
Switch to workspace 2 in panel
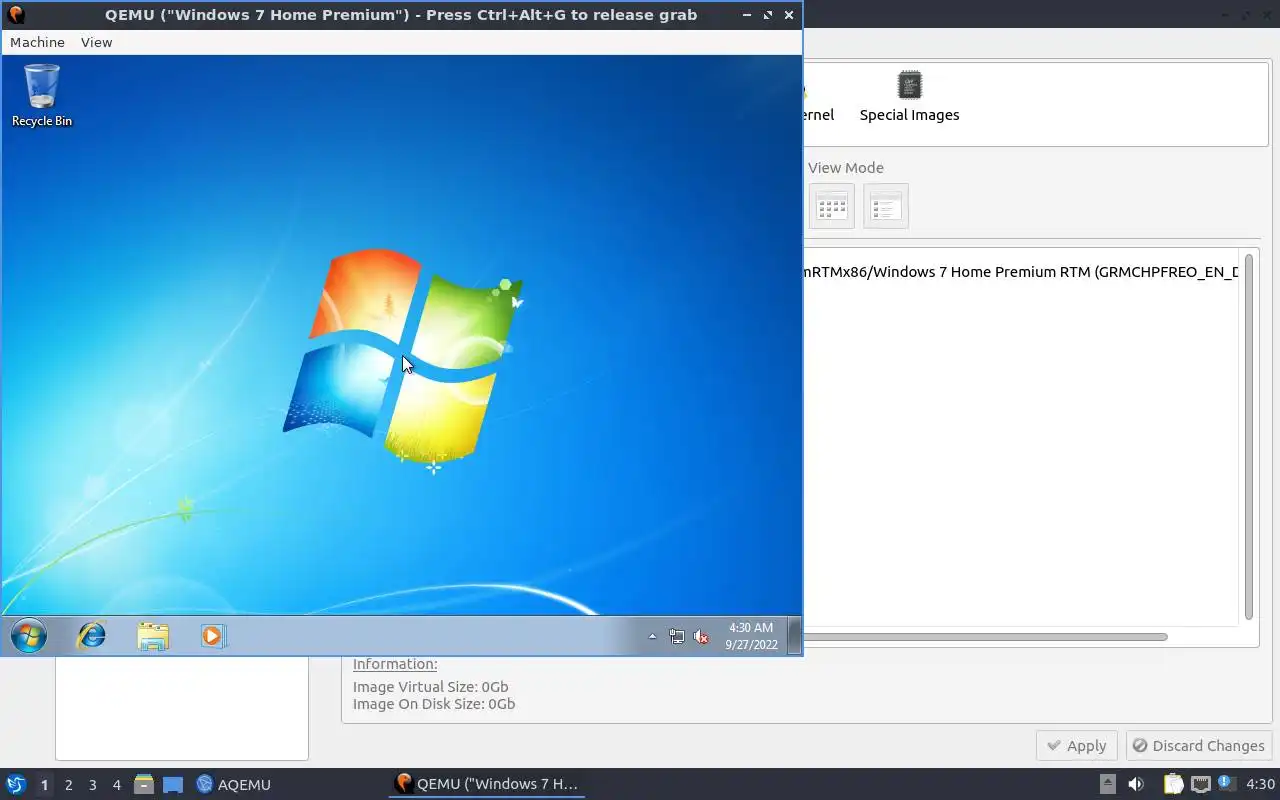pyautogui.click(x=68, y=785)
